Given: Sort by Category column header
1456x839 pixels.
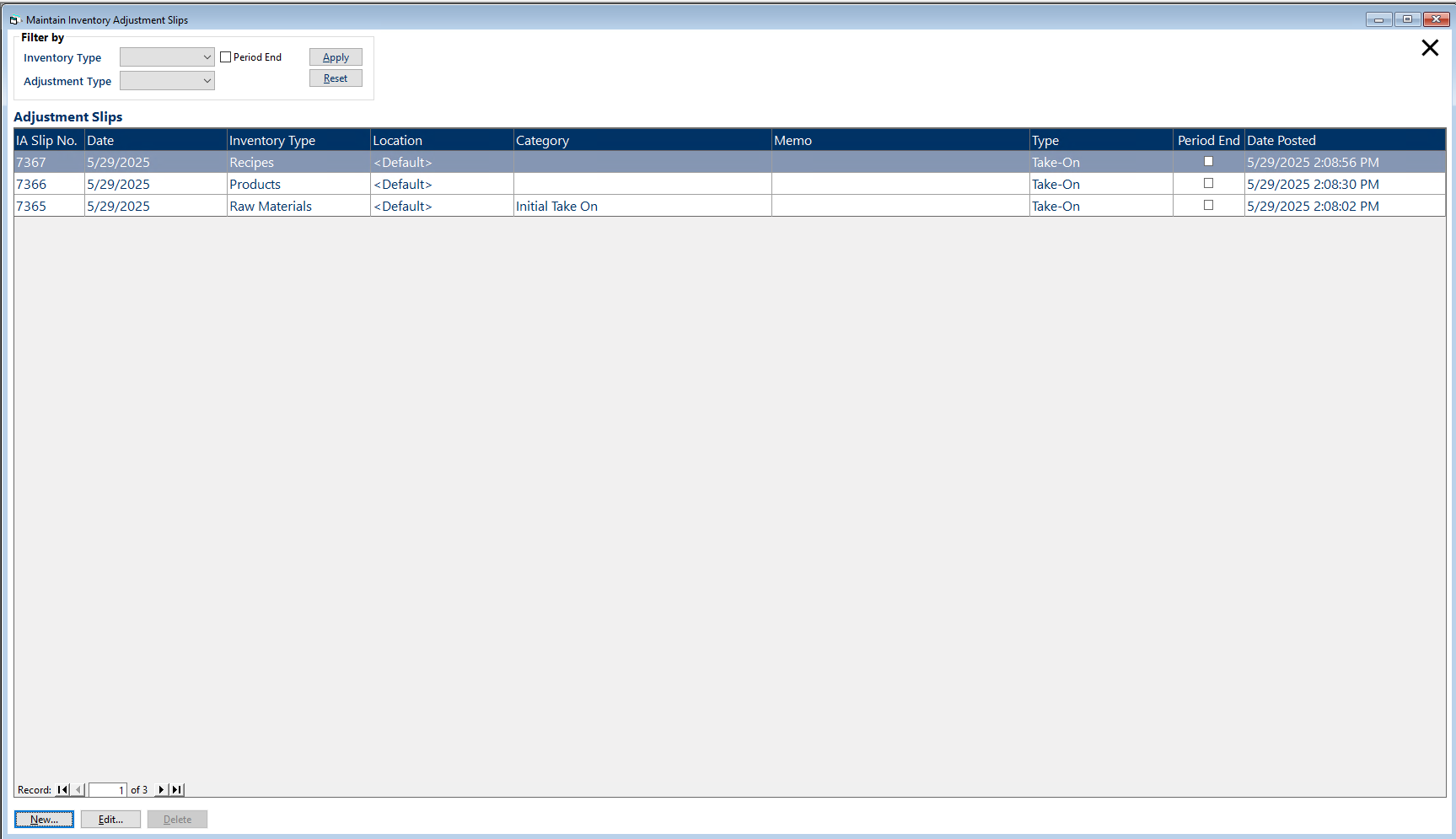Looking at the screenshot, I should point(642,140).
